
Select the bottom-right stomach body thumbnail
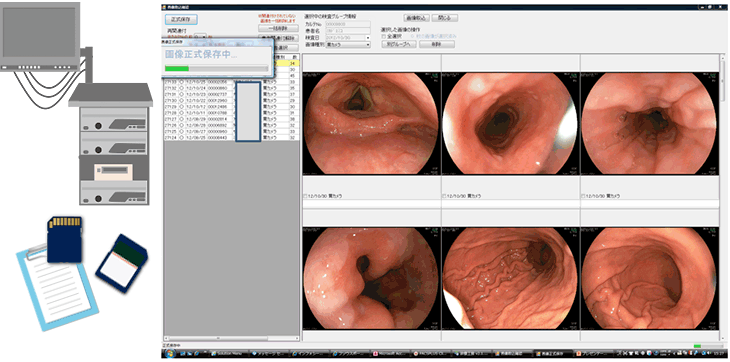point(650,278)
